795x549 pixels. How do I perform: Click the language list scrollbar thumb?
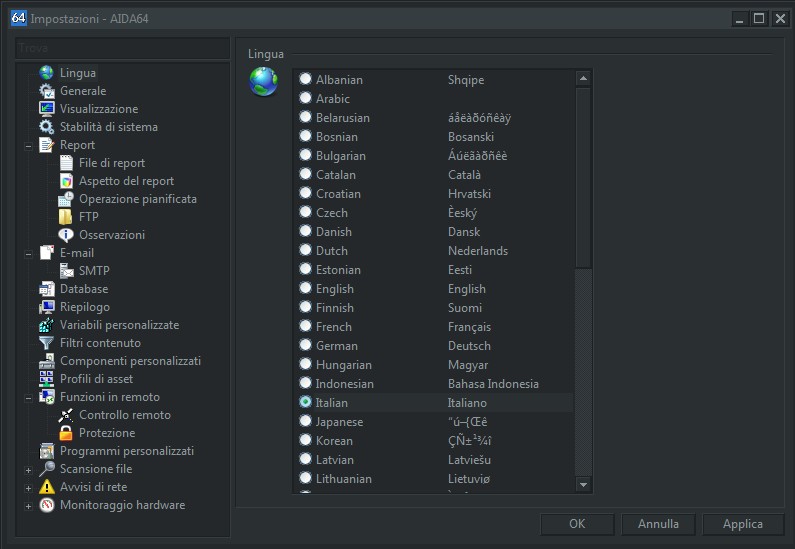click(x=583, y=178)
